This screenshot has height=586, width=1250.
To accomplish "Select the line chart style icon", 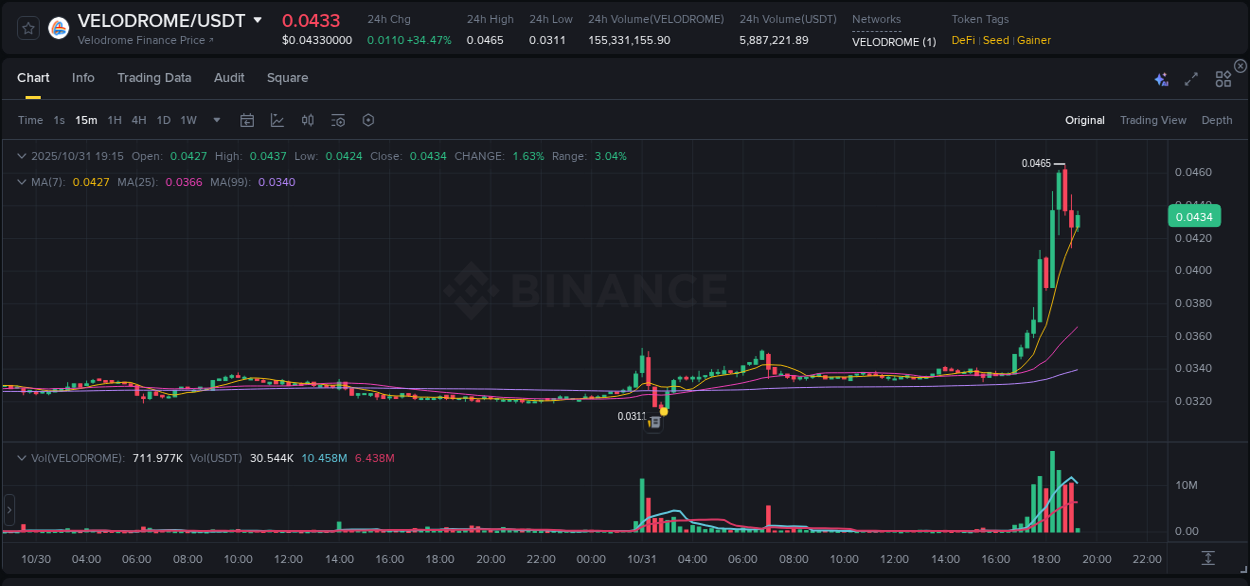I will tap(276, 120).
